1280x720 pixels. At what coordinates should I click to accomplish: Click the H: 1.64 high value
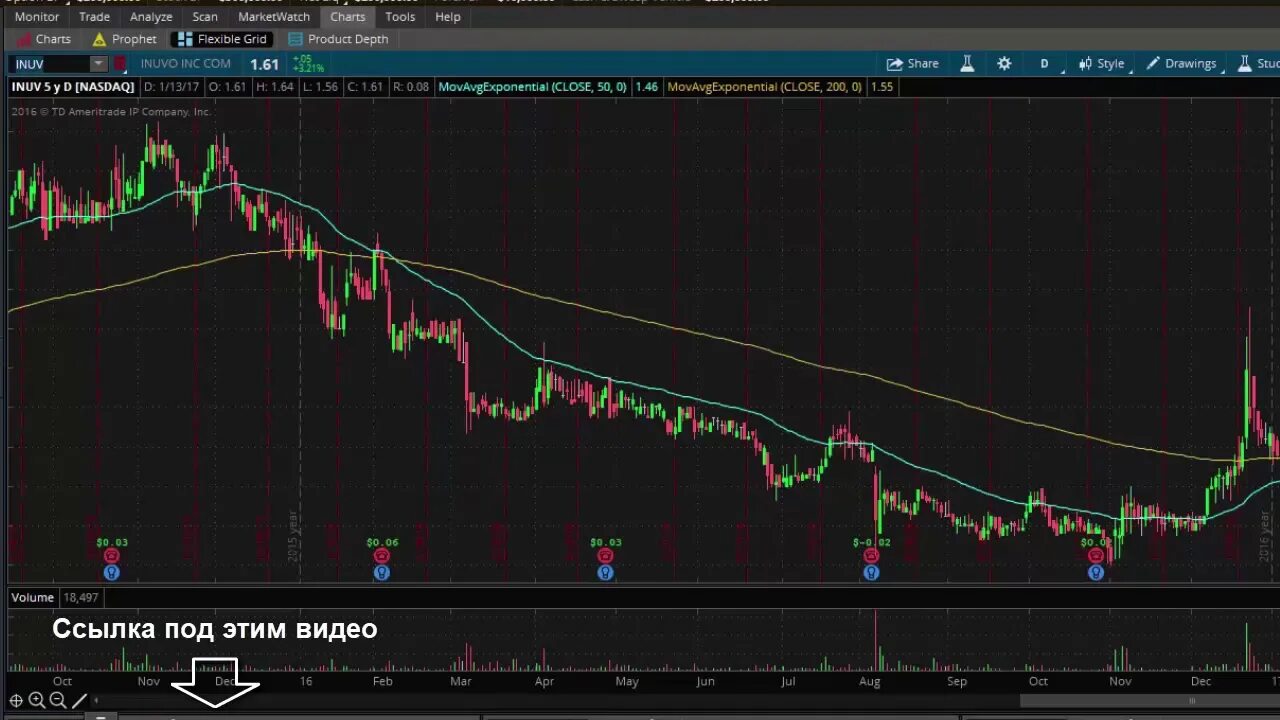tap(275, 87)
